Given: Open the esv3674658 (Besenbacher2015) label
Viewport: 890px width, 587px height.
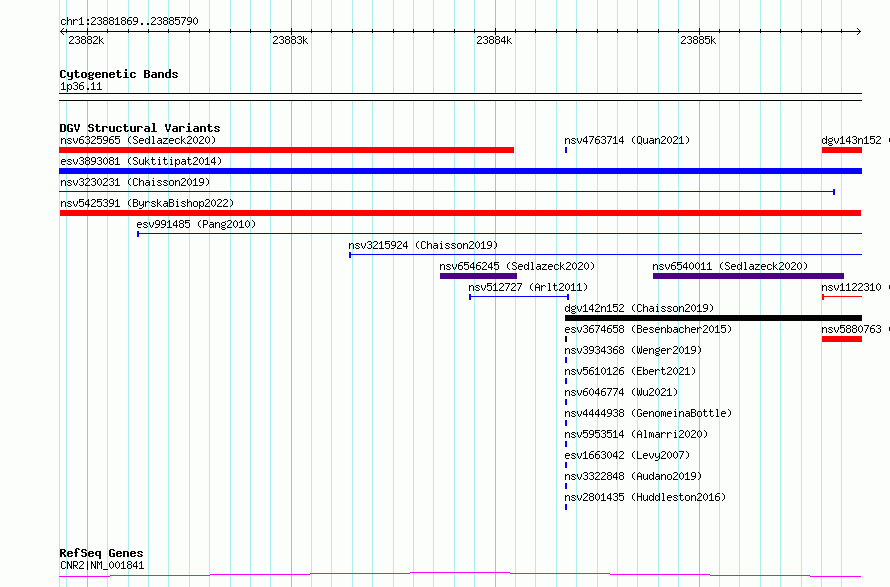Looking at the screenshot, I should click(x=648, y=329).
